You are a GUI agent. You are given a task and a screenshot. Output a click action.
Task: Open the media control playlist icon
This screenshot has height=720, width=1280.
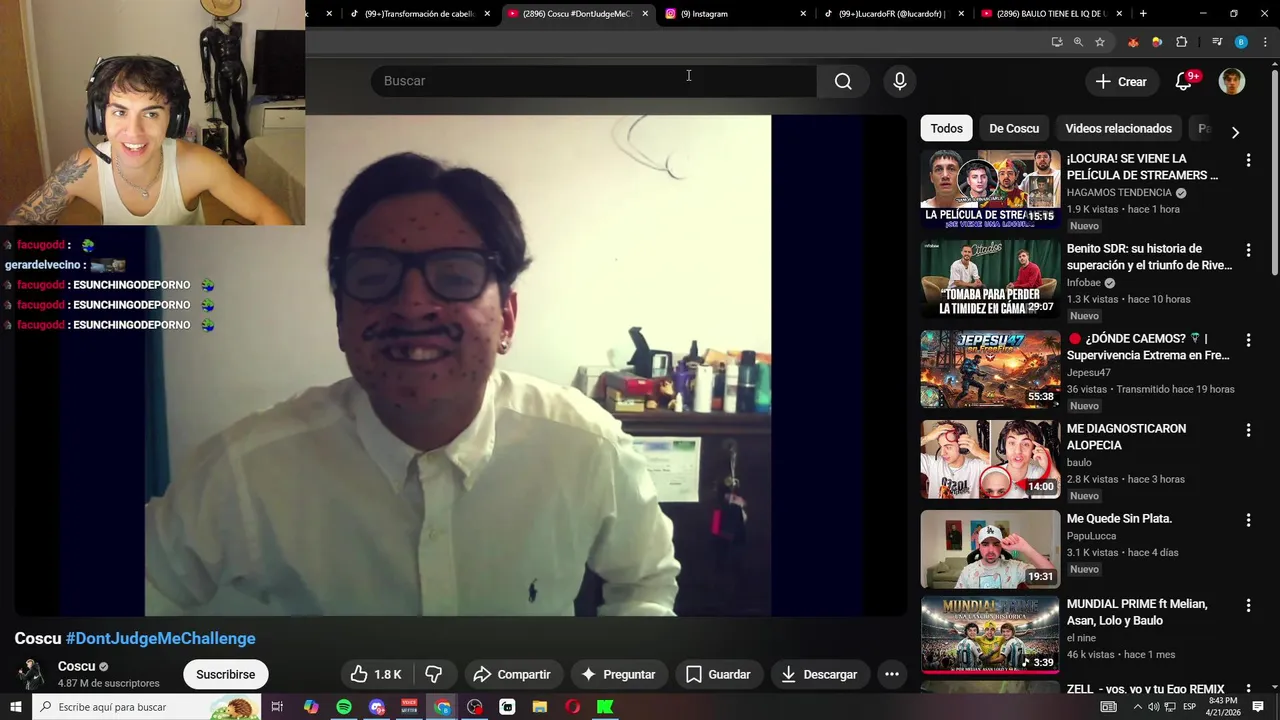coord(1217,42)
